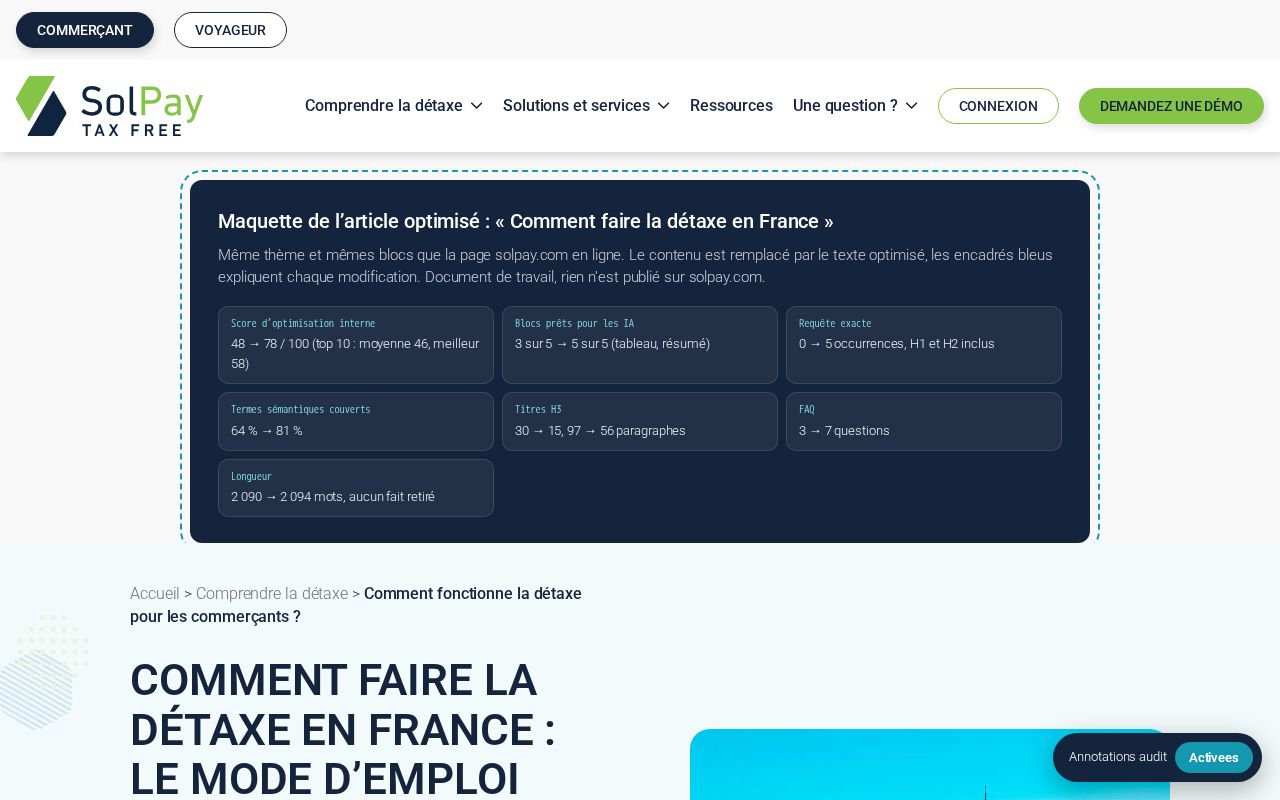1280x800 pixels.
Task: Click the Blocs prêts pour les IA card
Action: [x=640, y=345]
